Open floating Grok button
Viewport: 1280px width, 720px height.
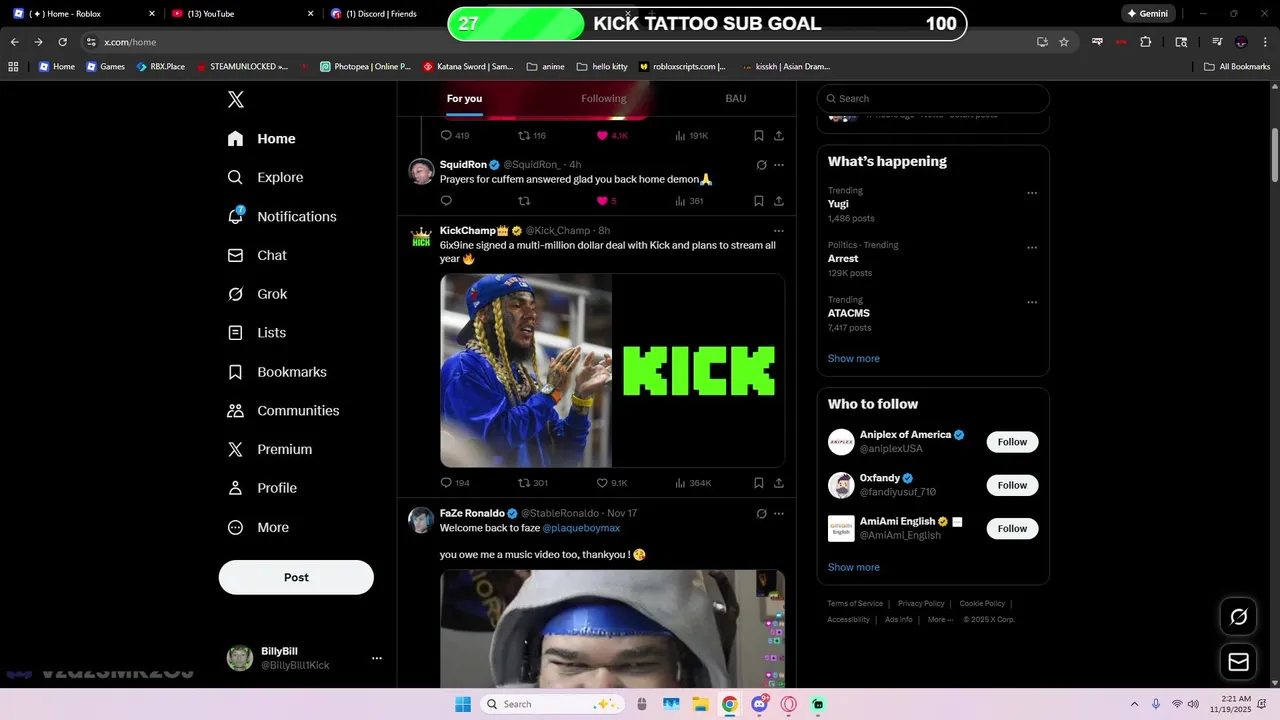[x=1238, y=617]
